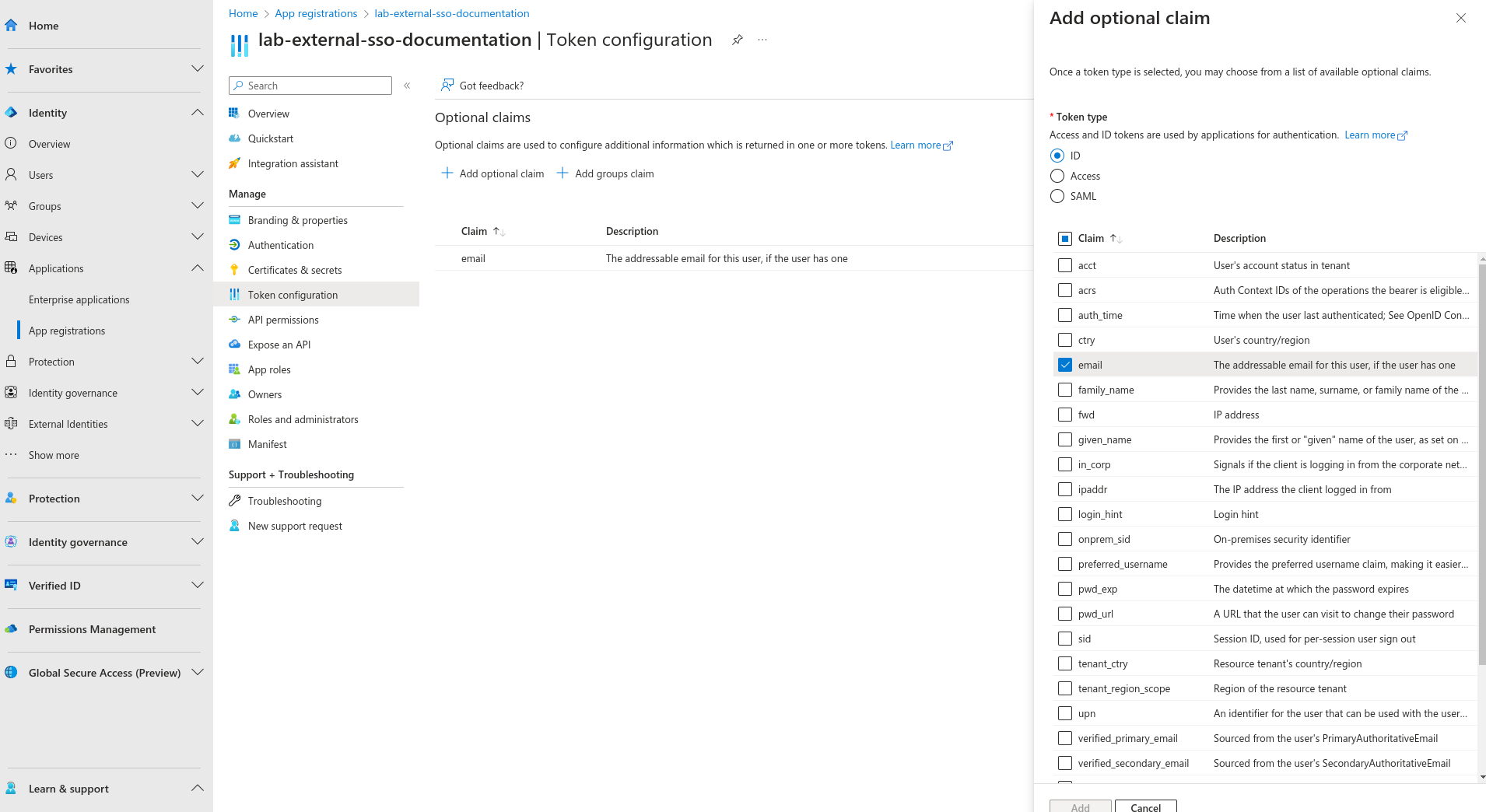Click the Permissions Management cloud icon
This screenshot has height=812, width=1486.
[x=11, y=629]
